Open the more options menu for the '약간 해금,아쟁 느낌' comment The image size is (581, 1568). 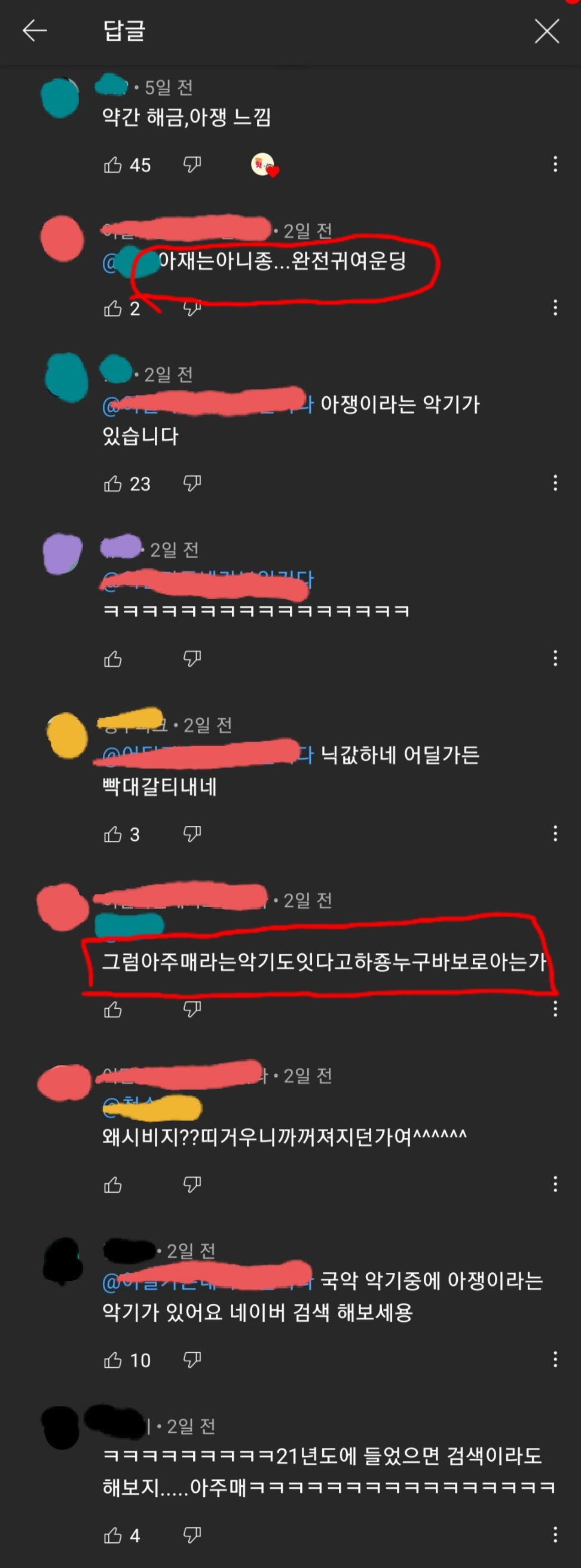pyautogui.click(x=555, y=164)
